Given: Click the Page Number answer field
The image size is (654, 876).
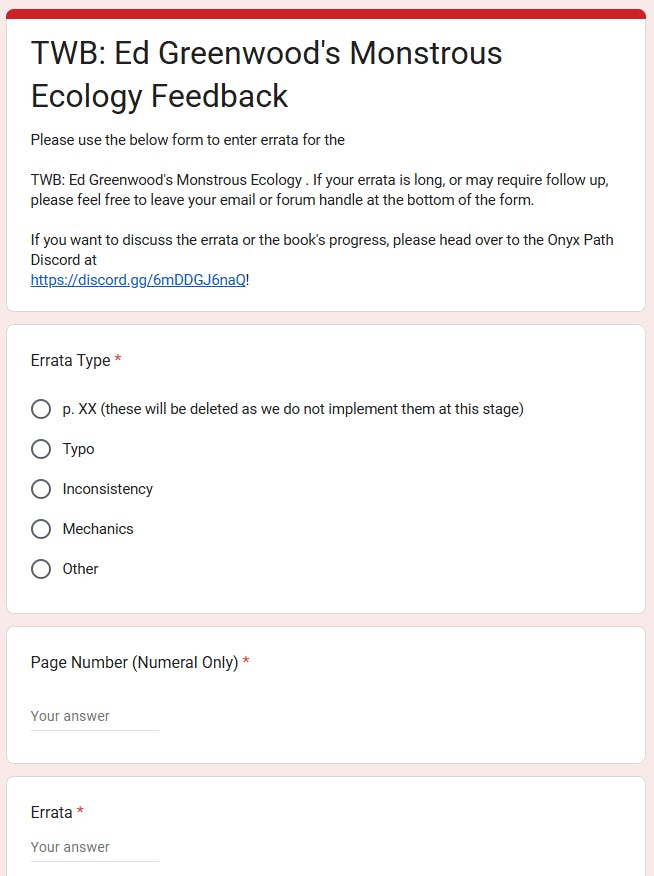Looking at the screenshot, I should point(94,716).
